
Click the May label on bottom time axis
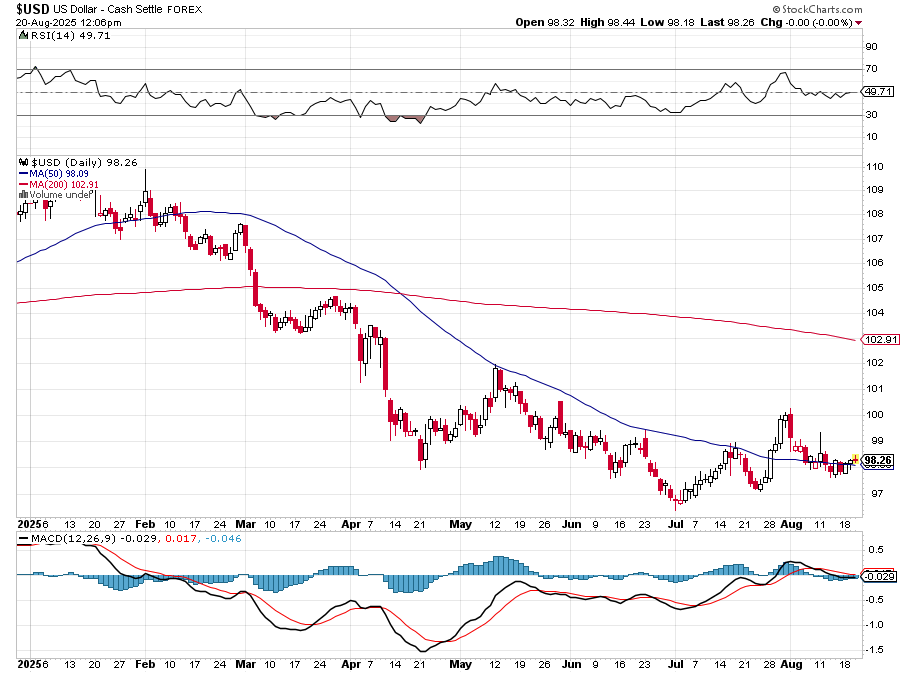point(460,663)
